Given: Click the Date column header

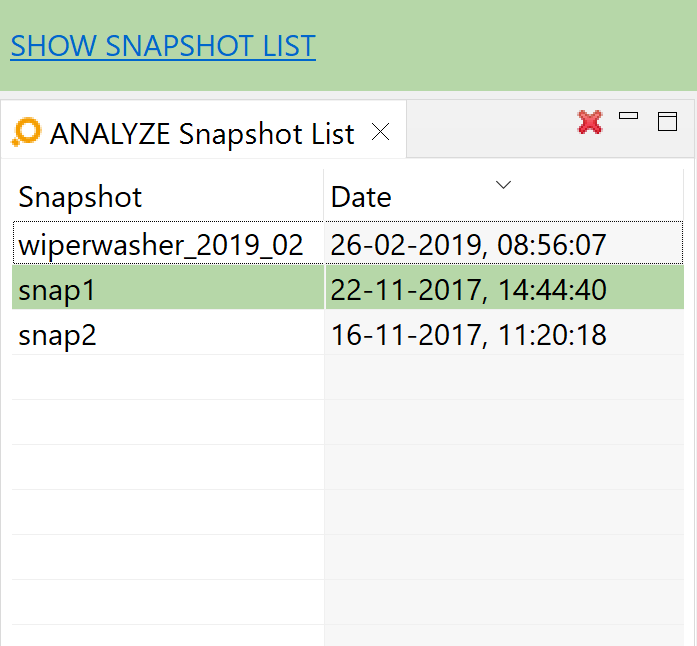Looking at the screenshot, I should [504, 196].
